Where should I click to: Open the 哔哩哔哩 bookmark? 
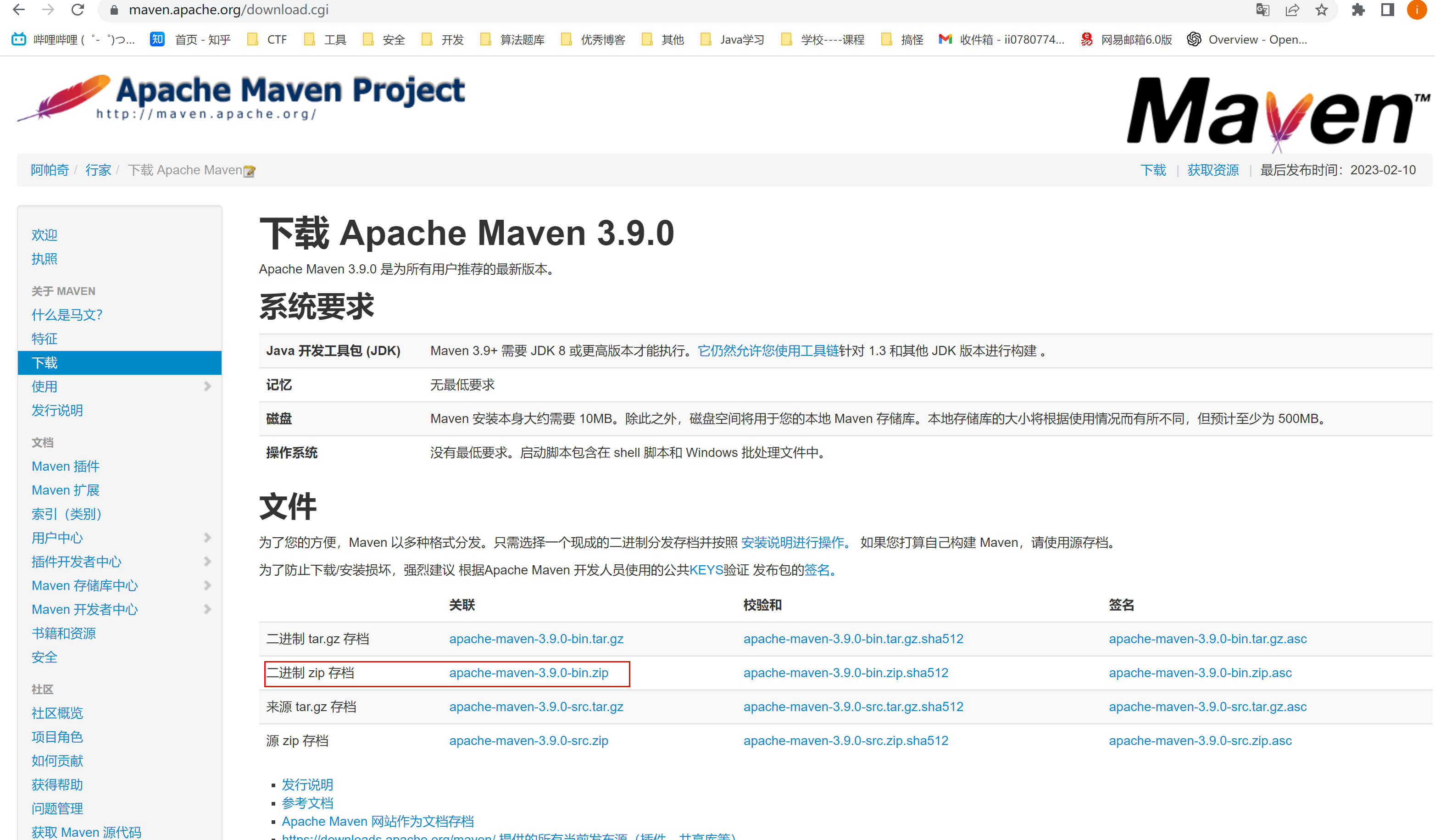[x=73, y=39]
